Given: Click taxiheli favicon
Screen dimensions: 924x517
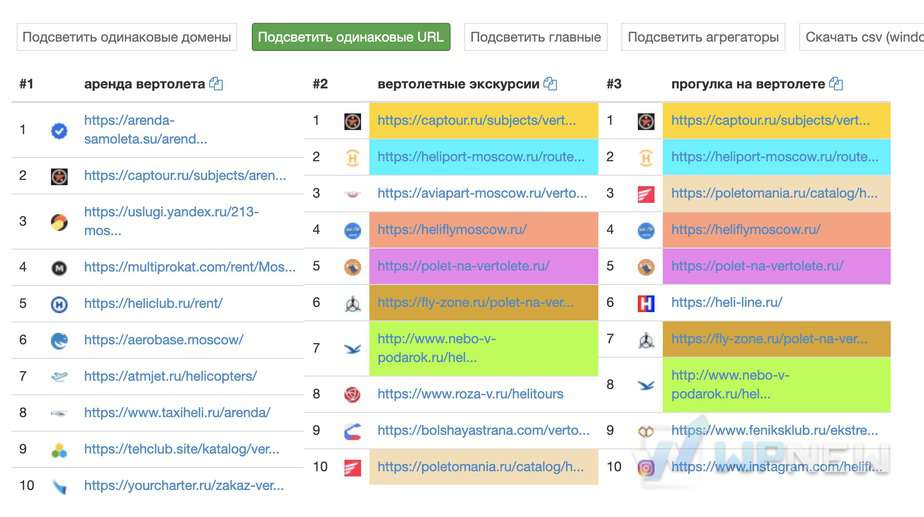Looking at the screenshot, I should (x=59, y=413).
